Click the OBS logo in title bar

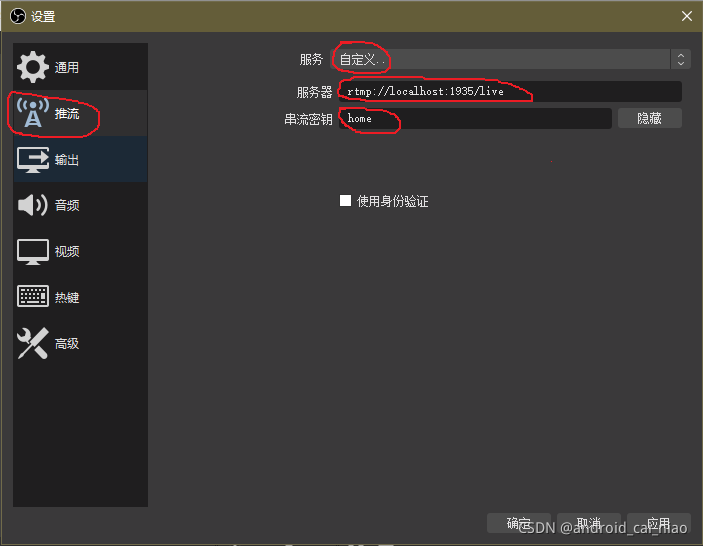click(x=17, y=17)
